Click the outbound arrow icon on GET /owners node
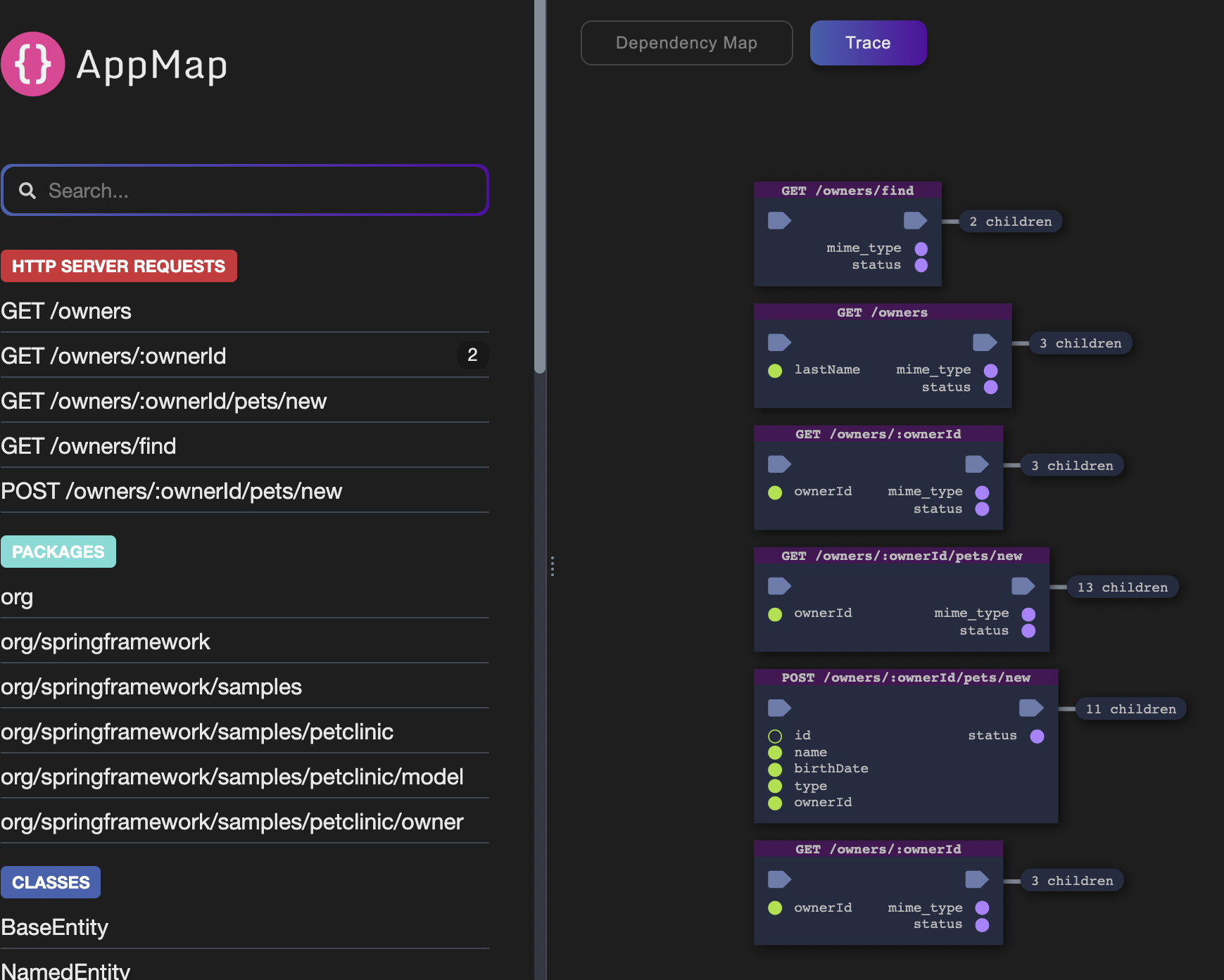Viewport: 1224px width, 980px height. (x=985, y=342)
